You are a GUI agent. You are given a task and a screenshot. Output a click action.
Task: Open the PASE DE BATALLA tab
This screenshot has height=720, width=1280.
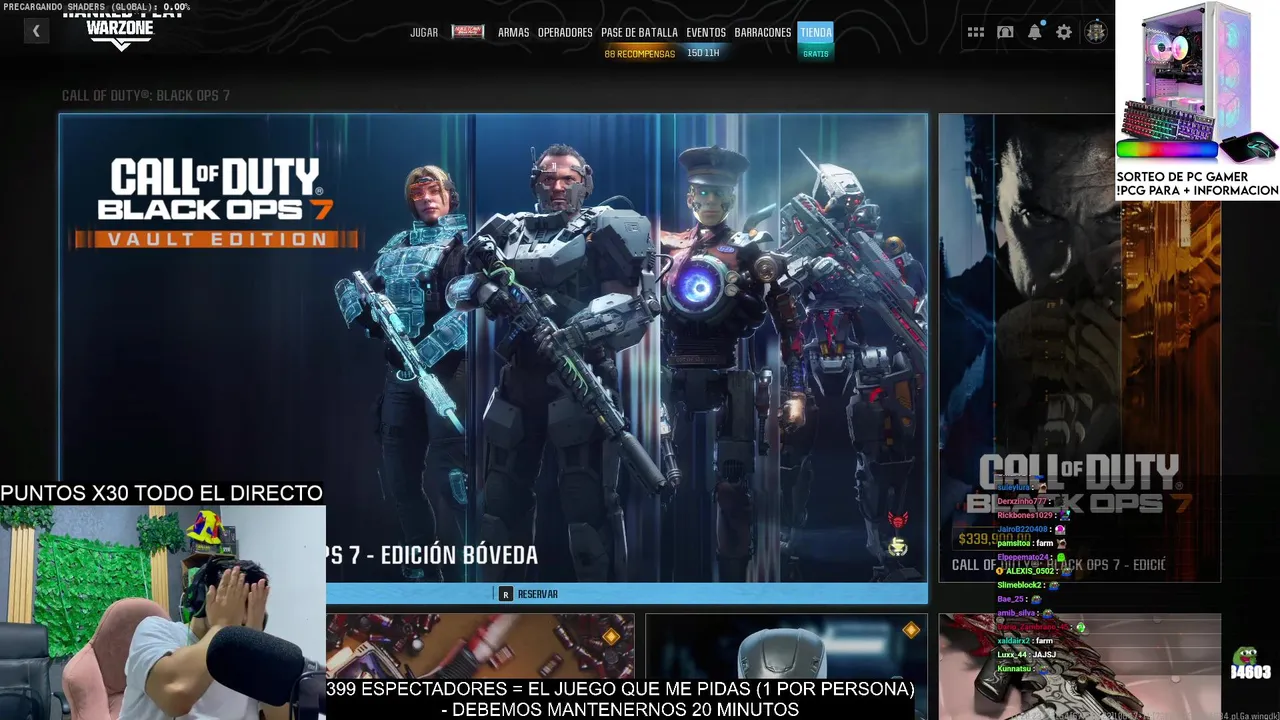(x=639, y=32)
